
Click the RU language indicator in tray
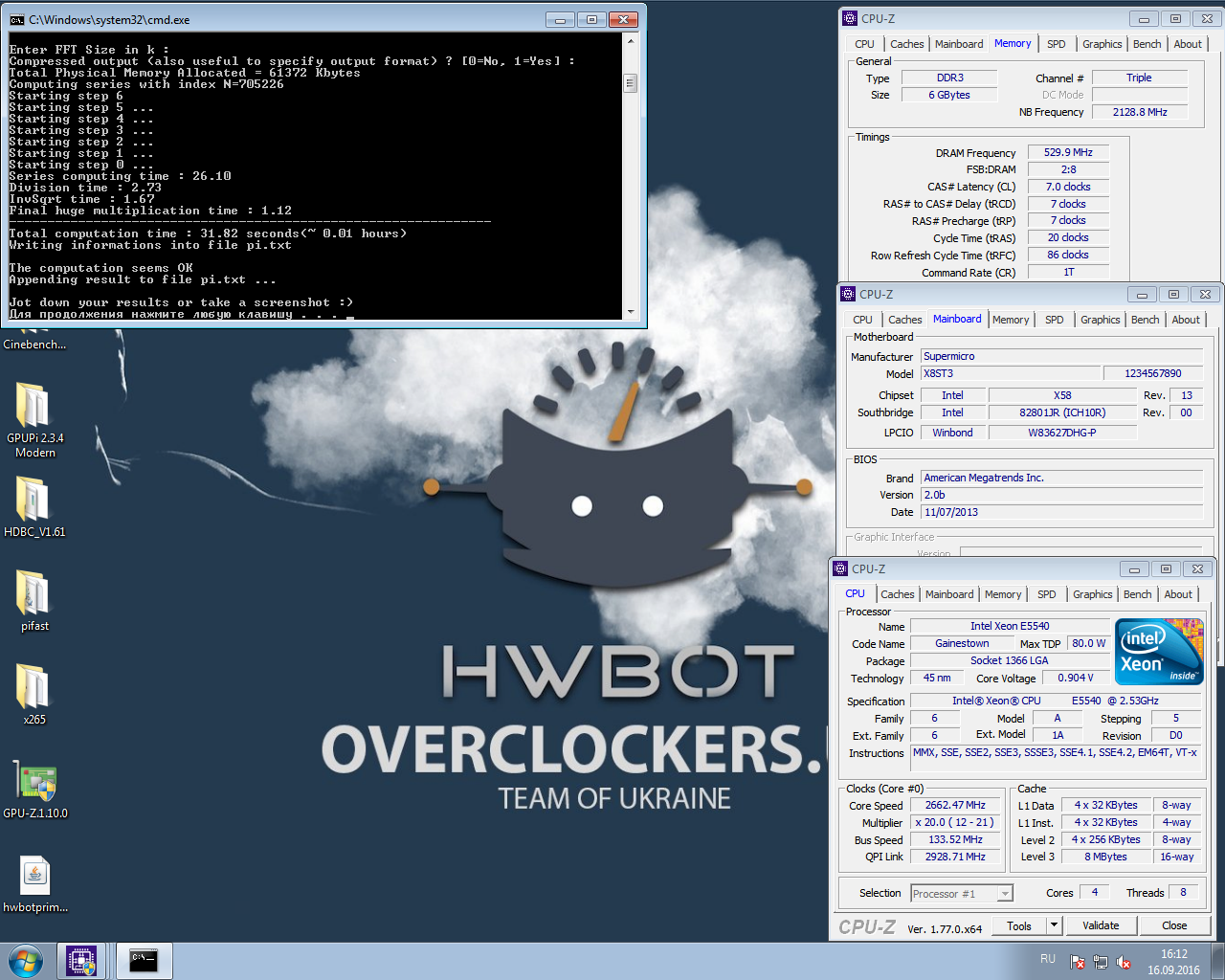[1048, 959]
